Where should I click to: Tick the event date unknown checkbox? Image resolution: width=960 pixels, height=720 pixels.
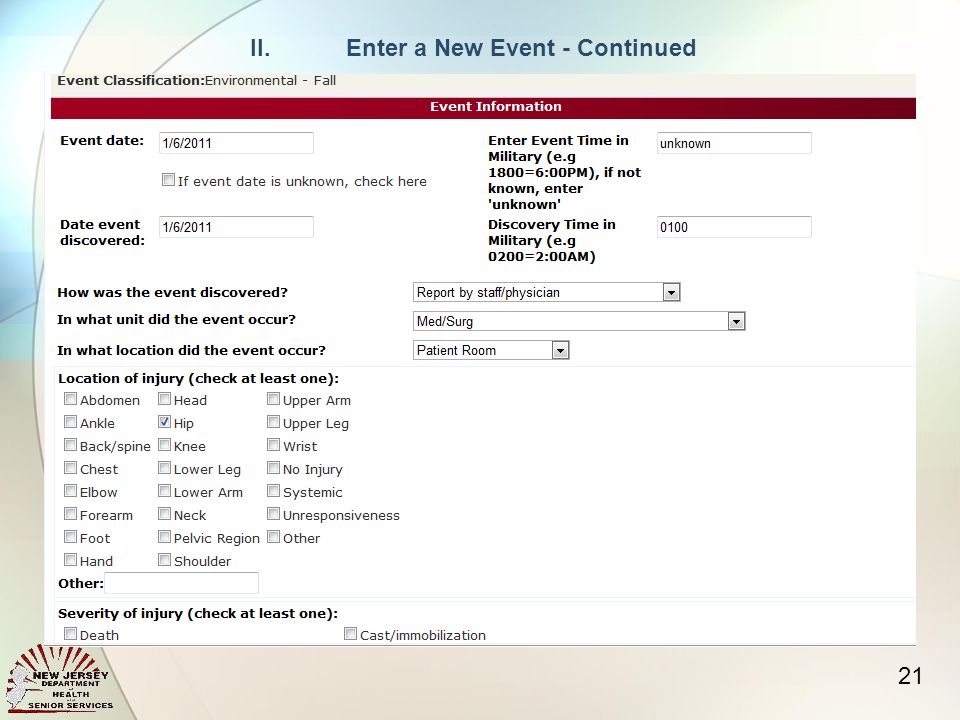pyautogui.click(x=168, y=179)
